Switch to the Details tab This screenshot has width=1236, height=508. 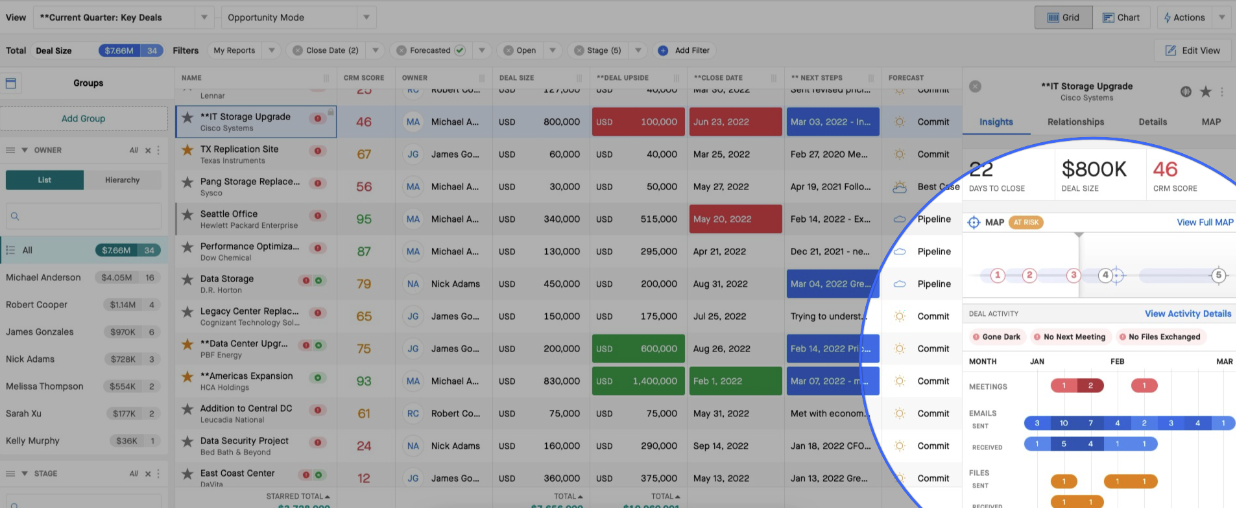pyautogui.click(x=1152, y=122)
